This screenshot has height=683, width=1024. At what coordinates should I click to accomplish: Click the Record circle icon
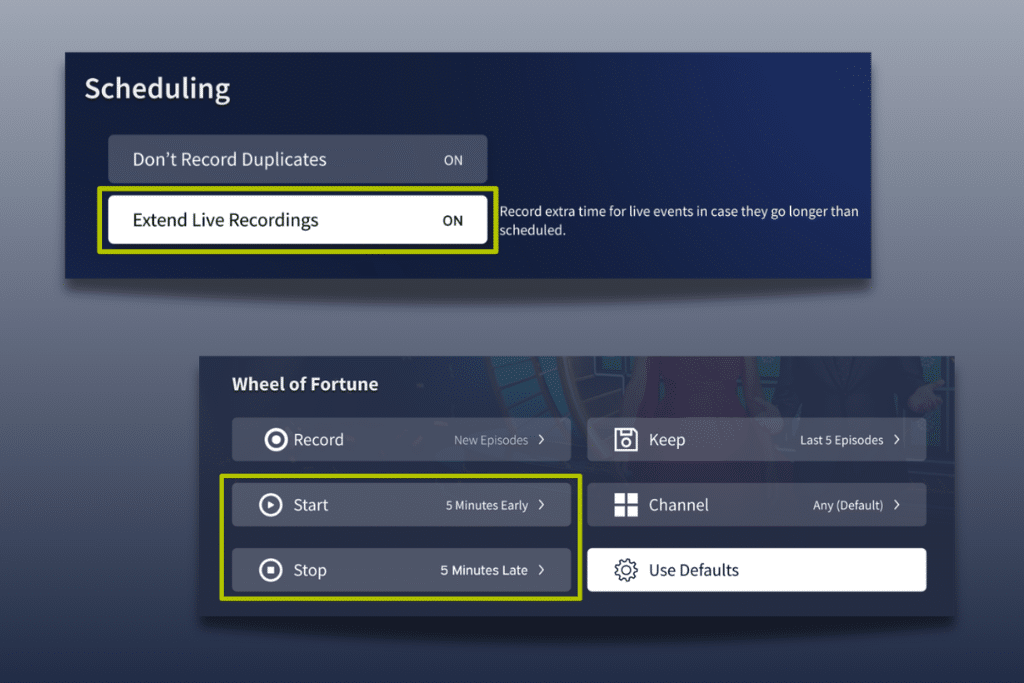[276, 440]
